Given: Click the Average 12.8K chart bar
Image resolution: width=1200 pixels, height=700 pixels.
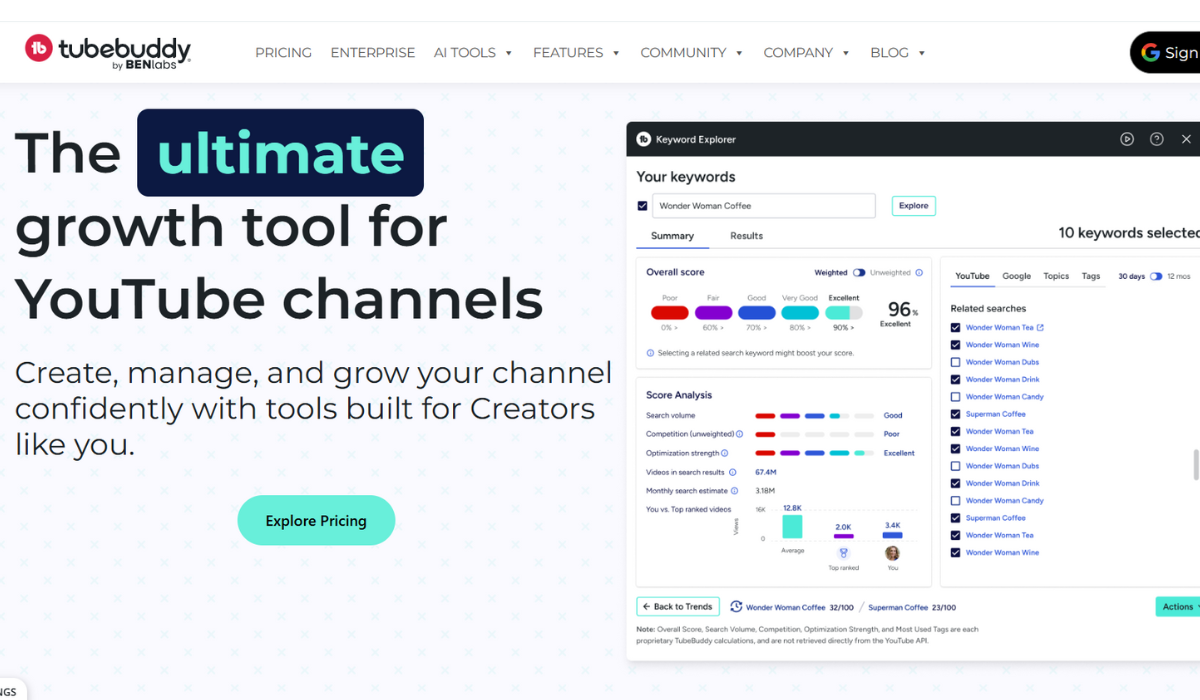Looking at the screenshot, I should [793, 527].
